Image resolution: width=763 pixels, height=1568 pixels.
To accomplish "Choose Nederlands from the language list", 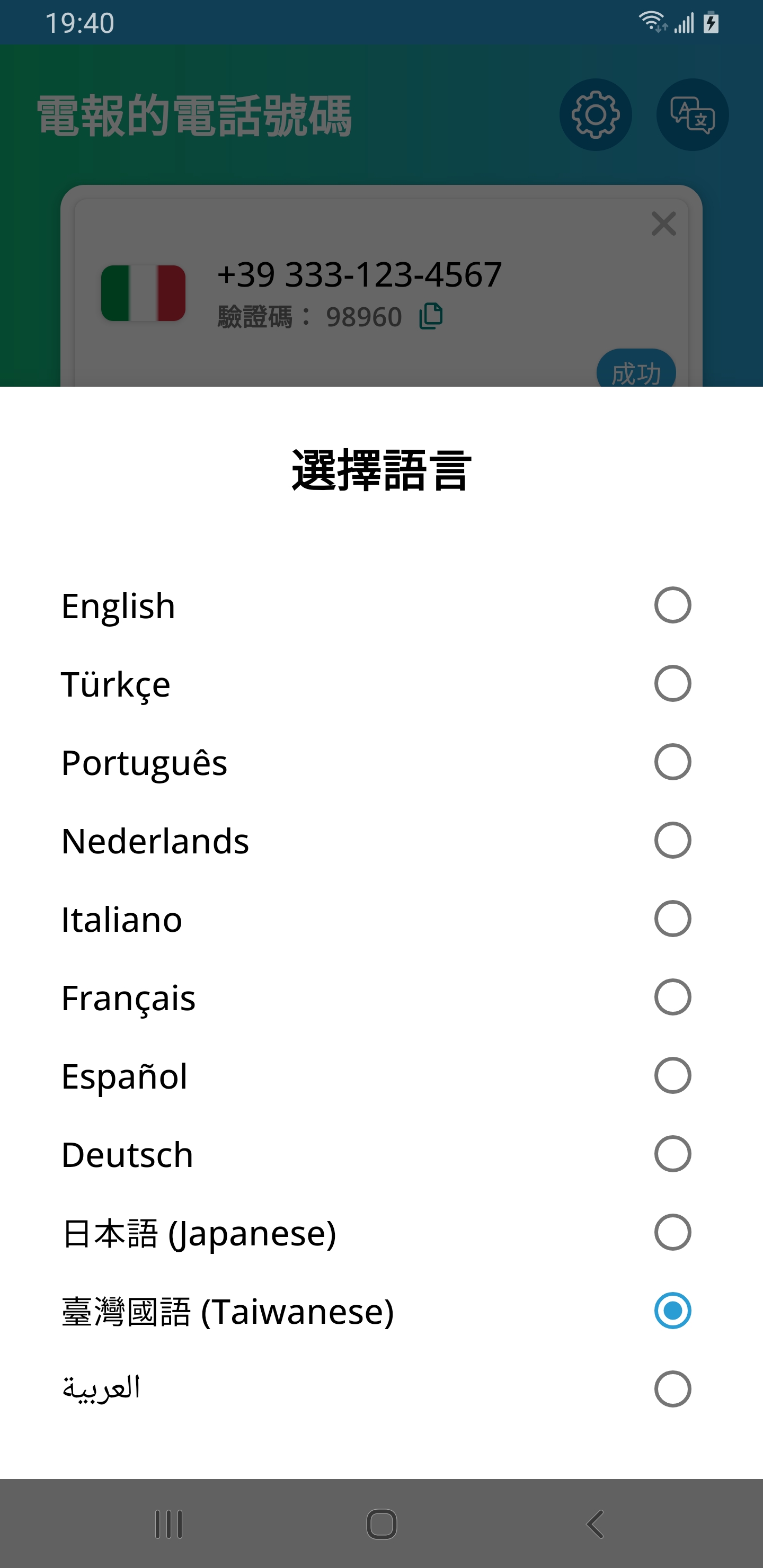I will 155,841.
